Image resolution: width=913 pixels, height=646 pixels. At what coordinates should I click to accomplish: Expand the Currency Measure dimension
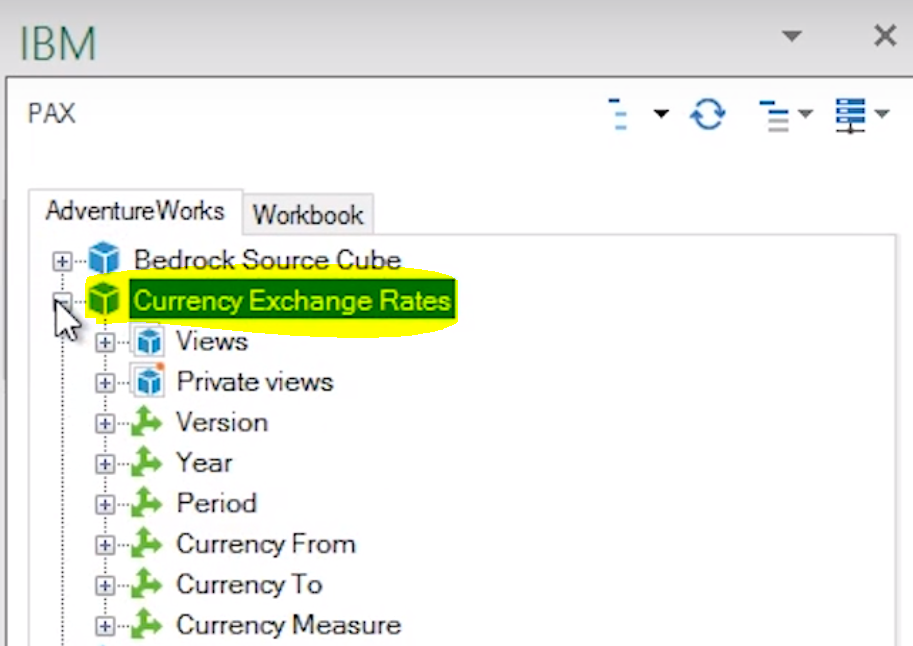click(105, 626)
